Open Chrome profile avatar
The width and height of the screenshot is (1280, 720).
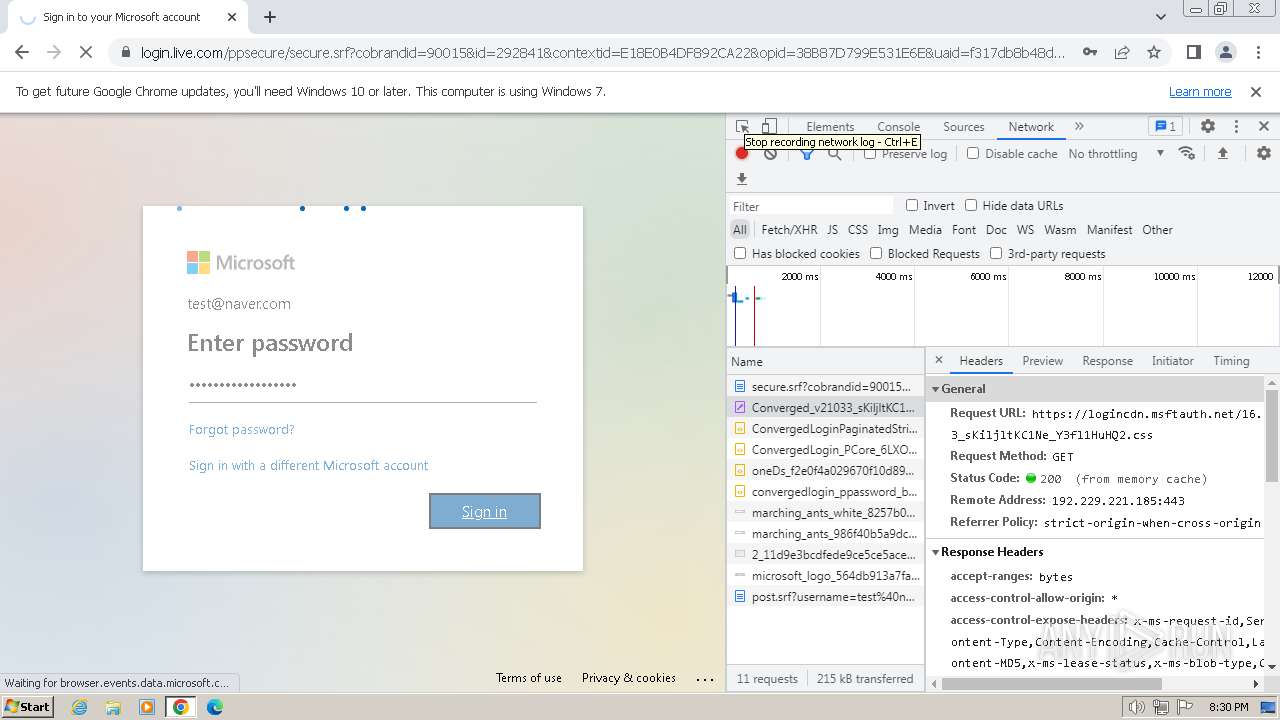coord(1225,52)
